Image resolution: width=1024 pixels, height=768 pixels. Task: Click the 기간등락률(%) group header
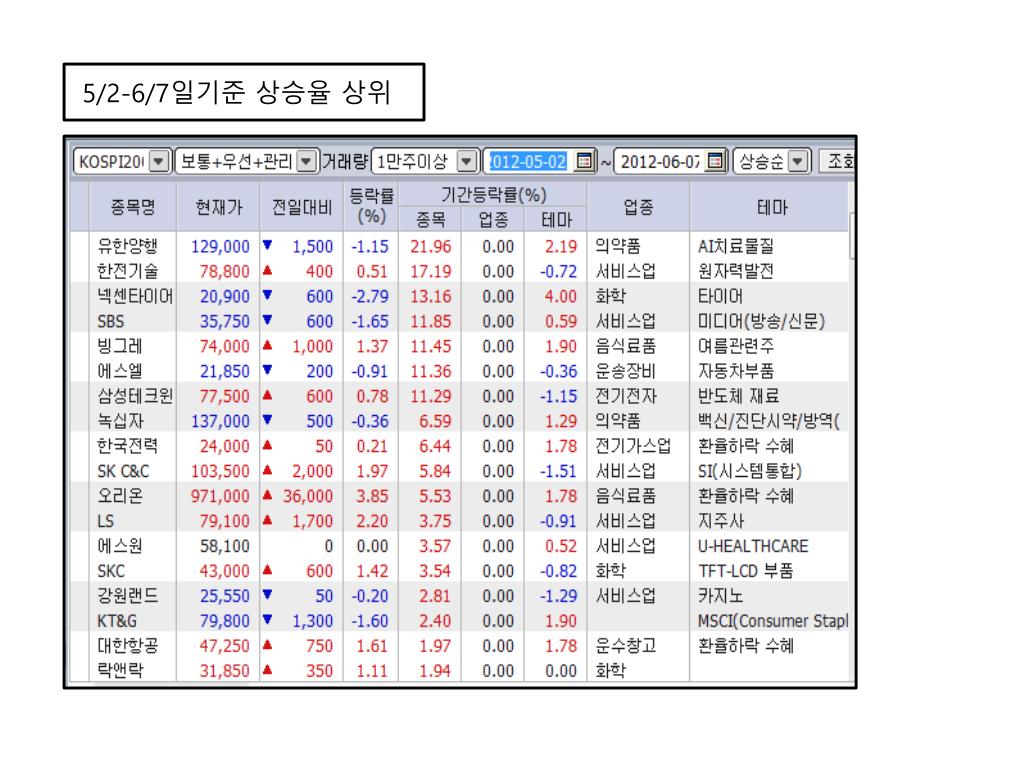(493, 195)
